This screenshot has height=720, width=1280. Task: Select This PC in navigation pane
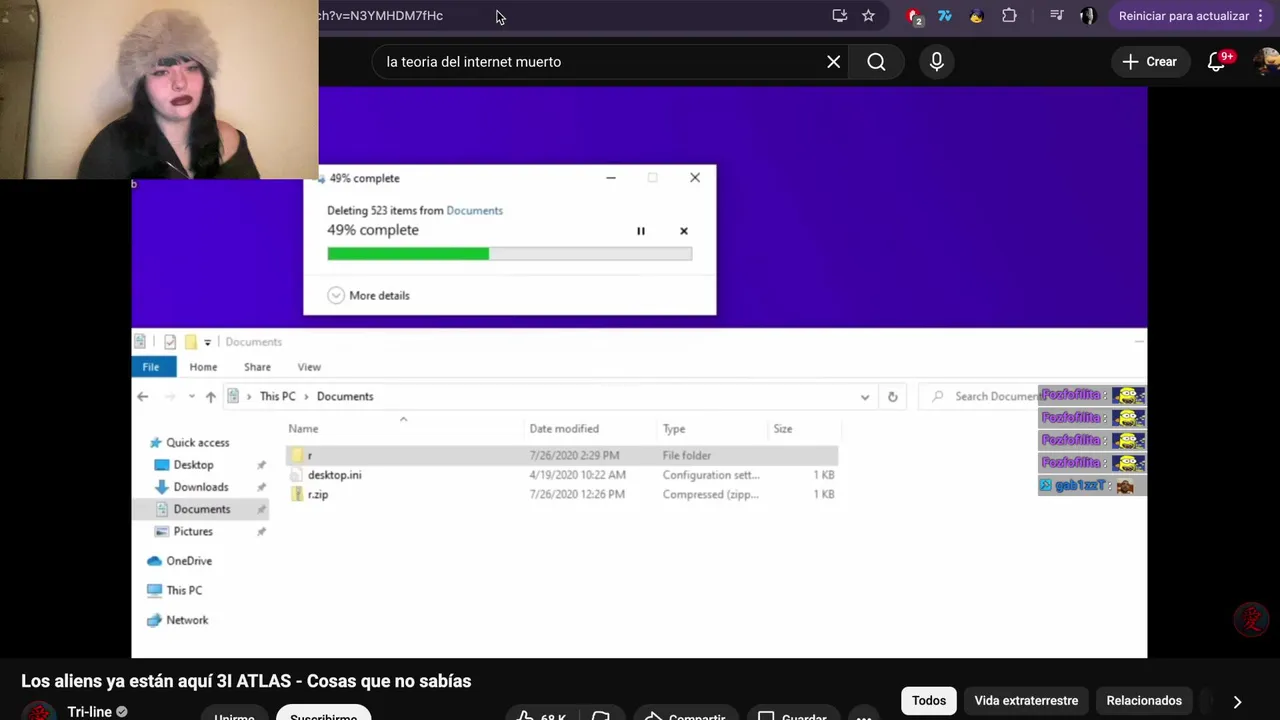pos(183,591)
